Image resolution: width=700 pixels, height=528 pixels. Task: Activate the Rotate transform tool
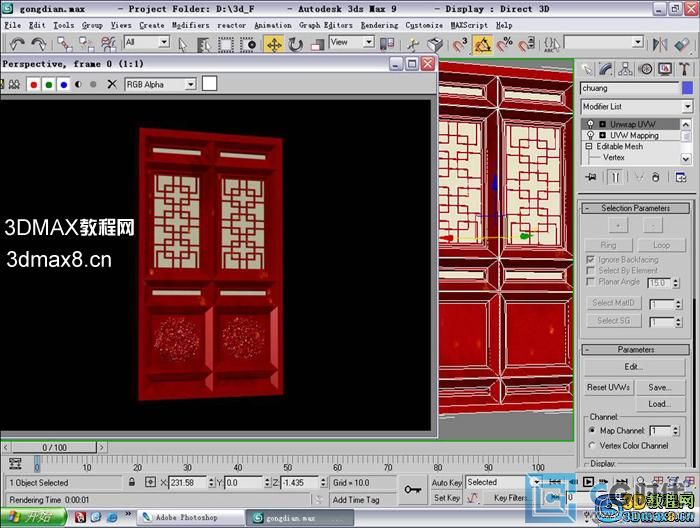point(296,44)
